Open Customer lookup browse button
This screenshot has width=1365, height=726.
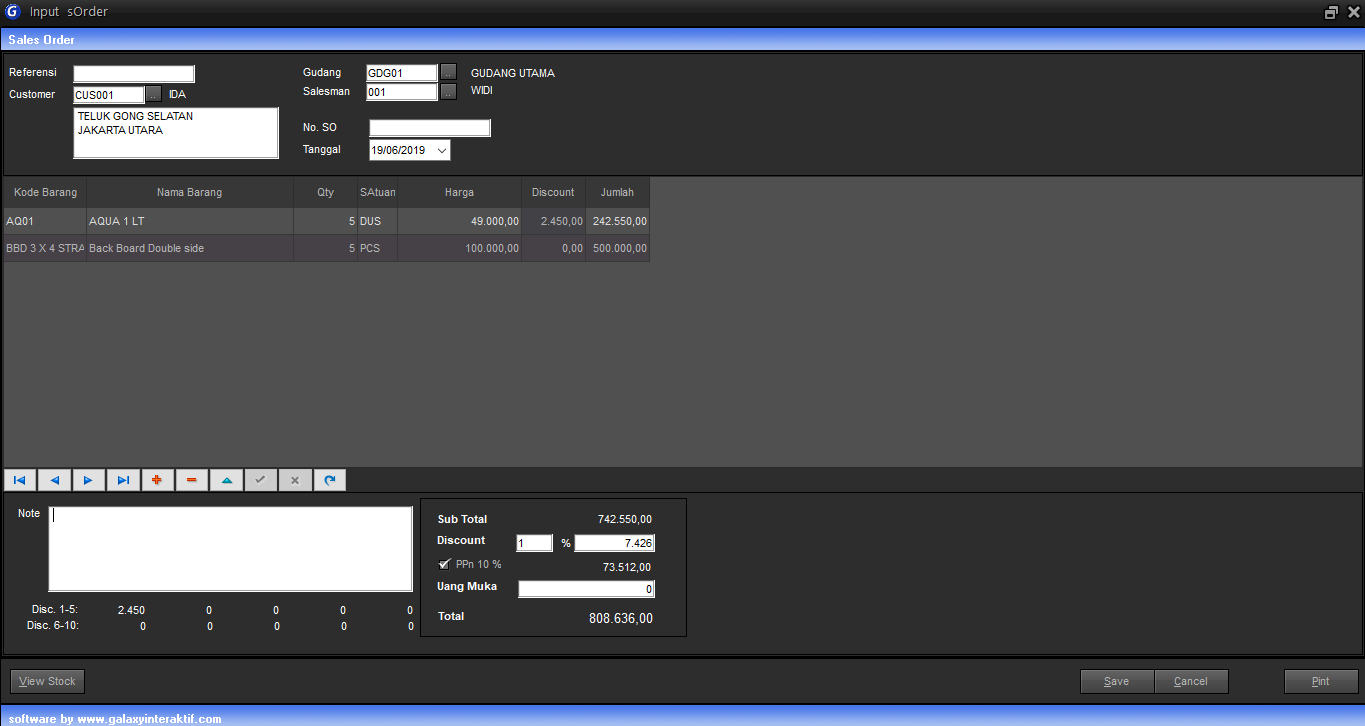click(154, 95)
